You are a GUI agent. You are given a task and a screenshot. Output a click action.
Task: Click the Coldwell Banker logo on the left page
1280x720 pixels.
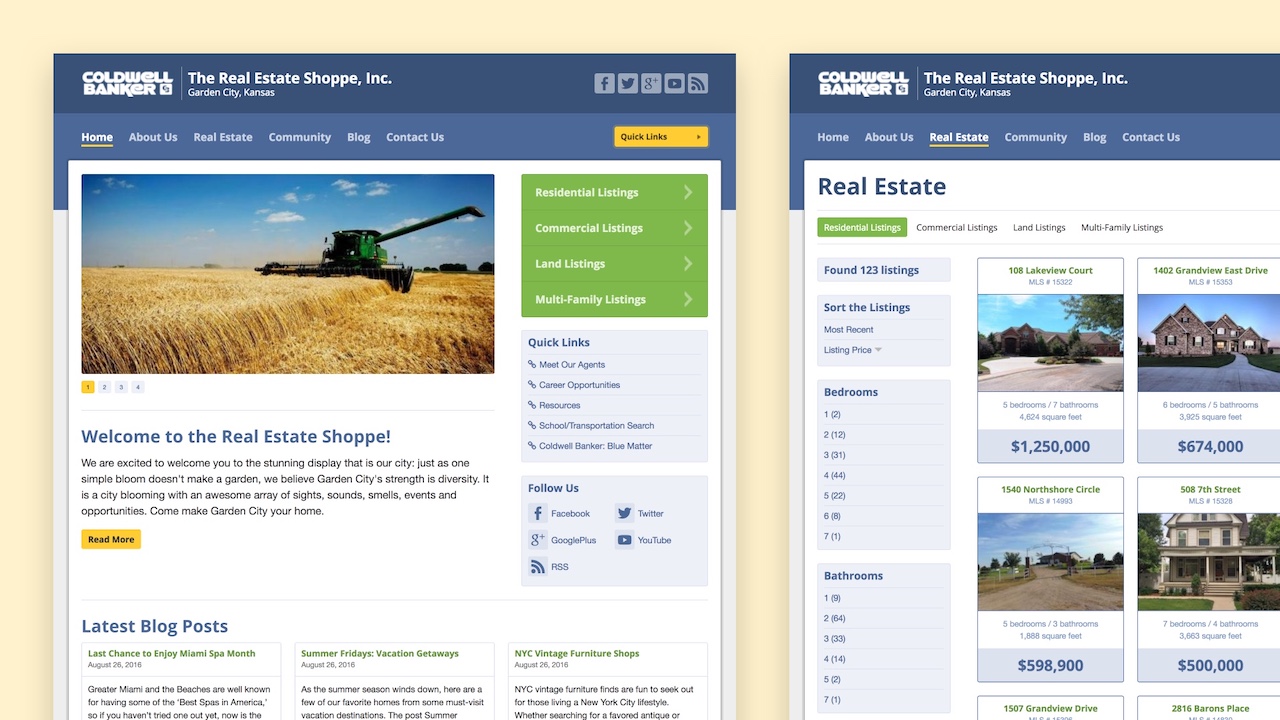pos(127,83)
